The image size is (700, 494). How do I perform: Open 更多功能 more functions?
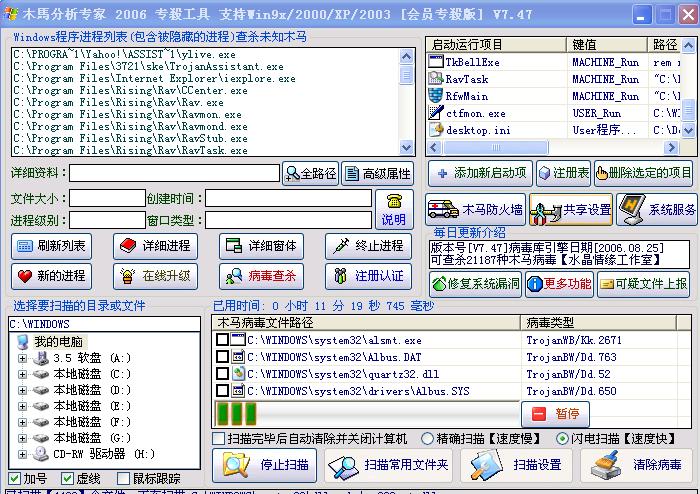click(559, 284)
